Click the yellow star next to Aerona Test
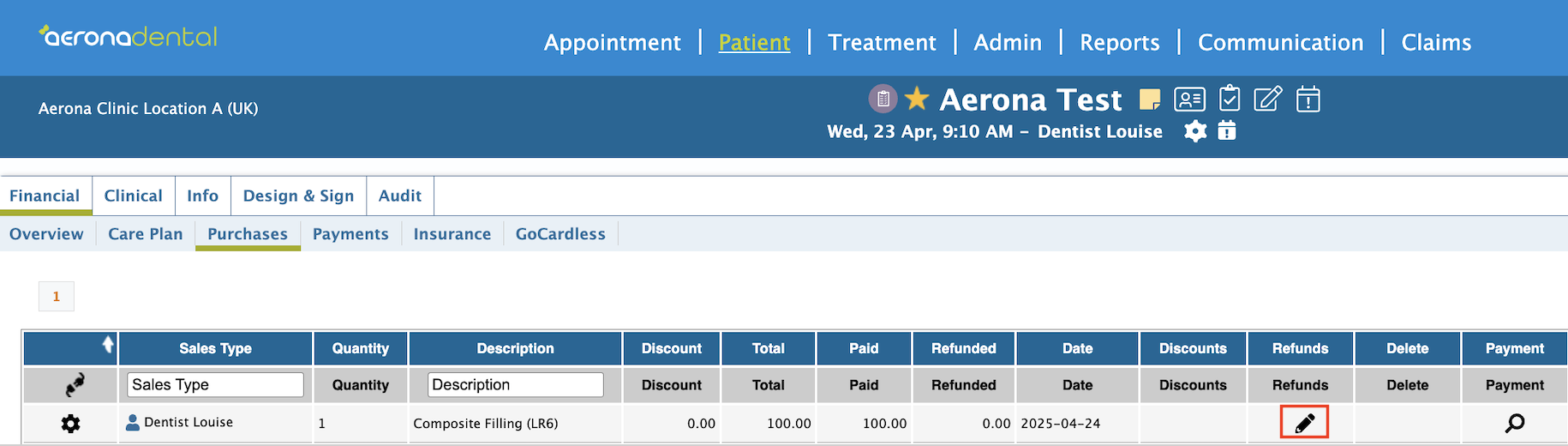The height and width of the screenshot is (446, 1568). (917, 99)
